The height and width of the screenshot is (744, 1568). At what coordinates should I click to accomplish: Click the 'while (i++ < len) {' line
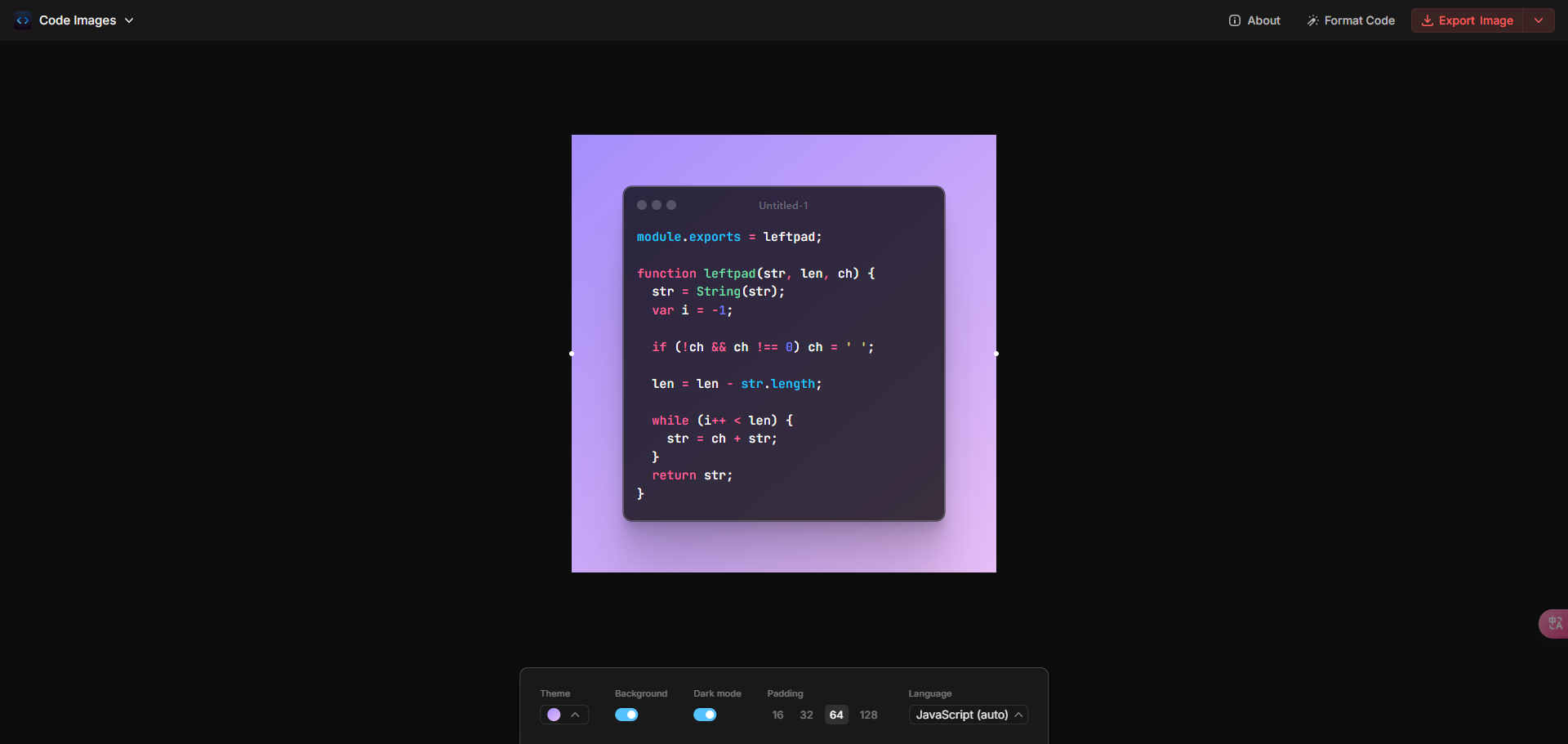pos(723,421)
